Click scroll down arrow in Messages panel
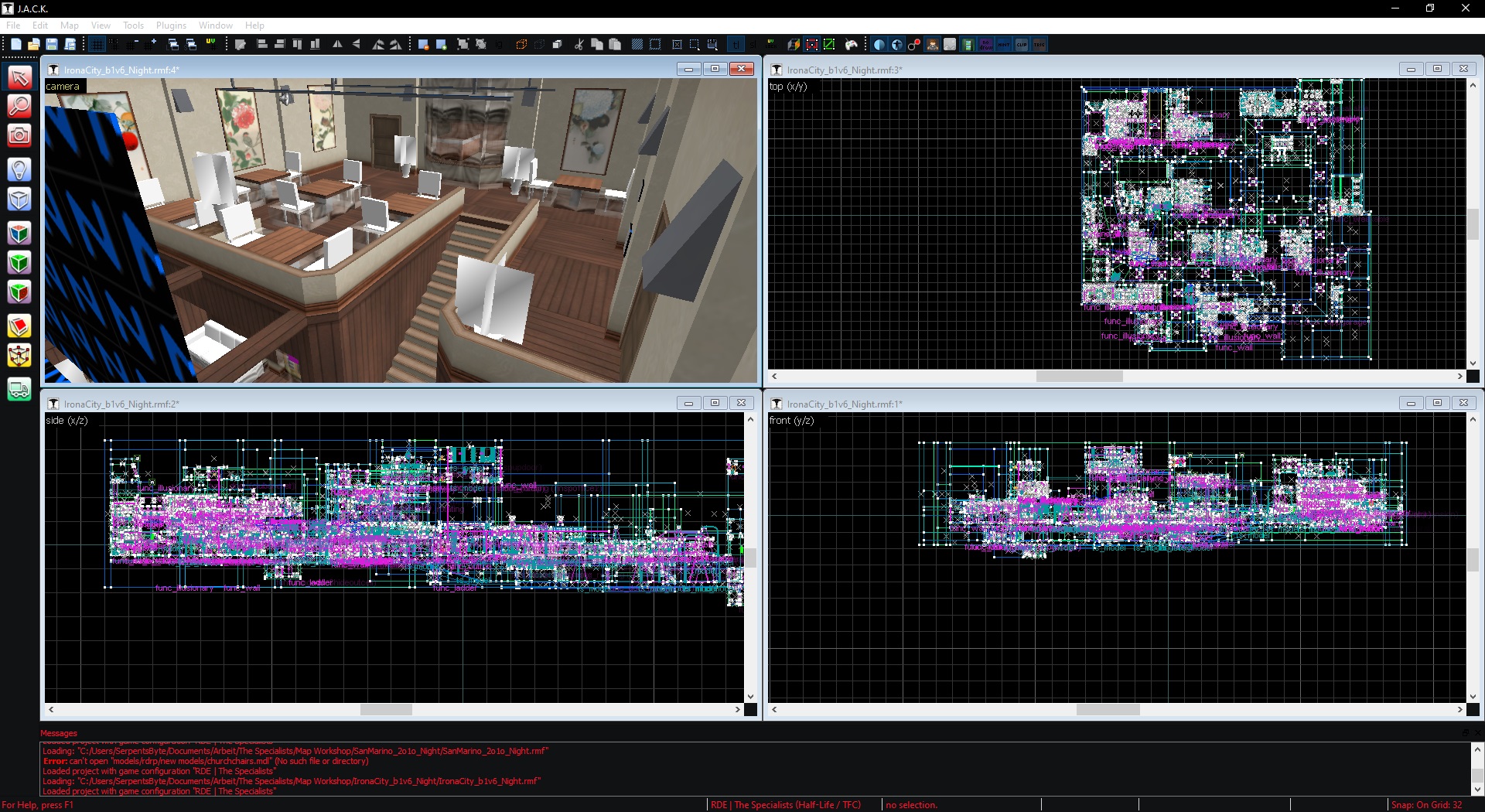This screenshot has height=812, width=1485. tap(1477, 790)
